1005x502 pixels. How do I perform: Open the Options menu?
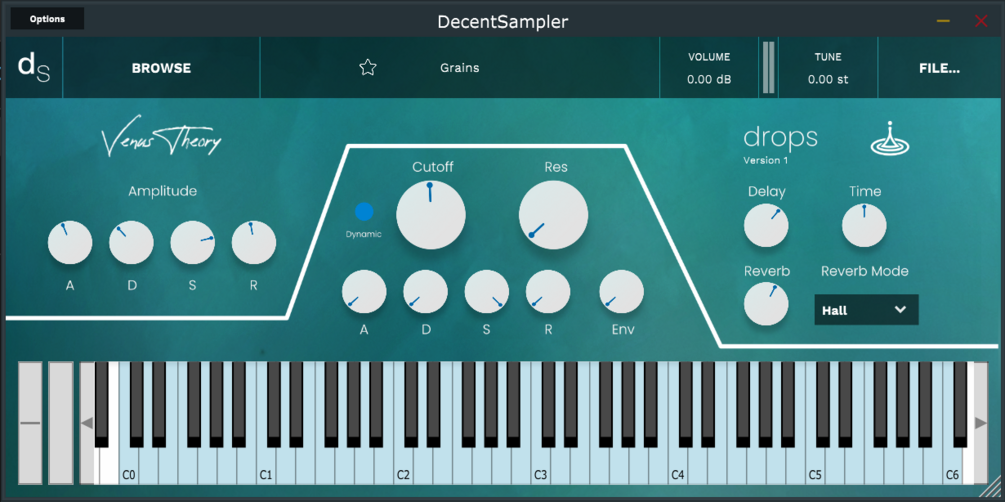tap(47, 19)
